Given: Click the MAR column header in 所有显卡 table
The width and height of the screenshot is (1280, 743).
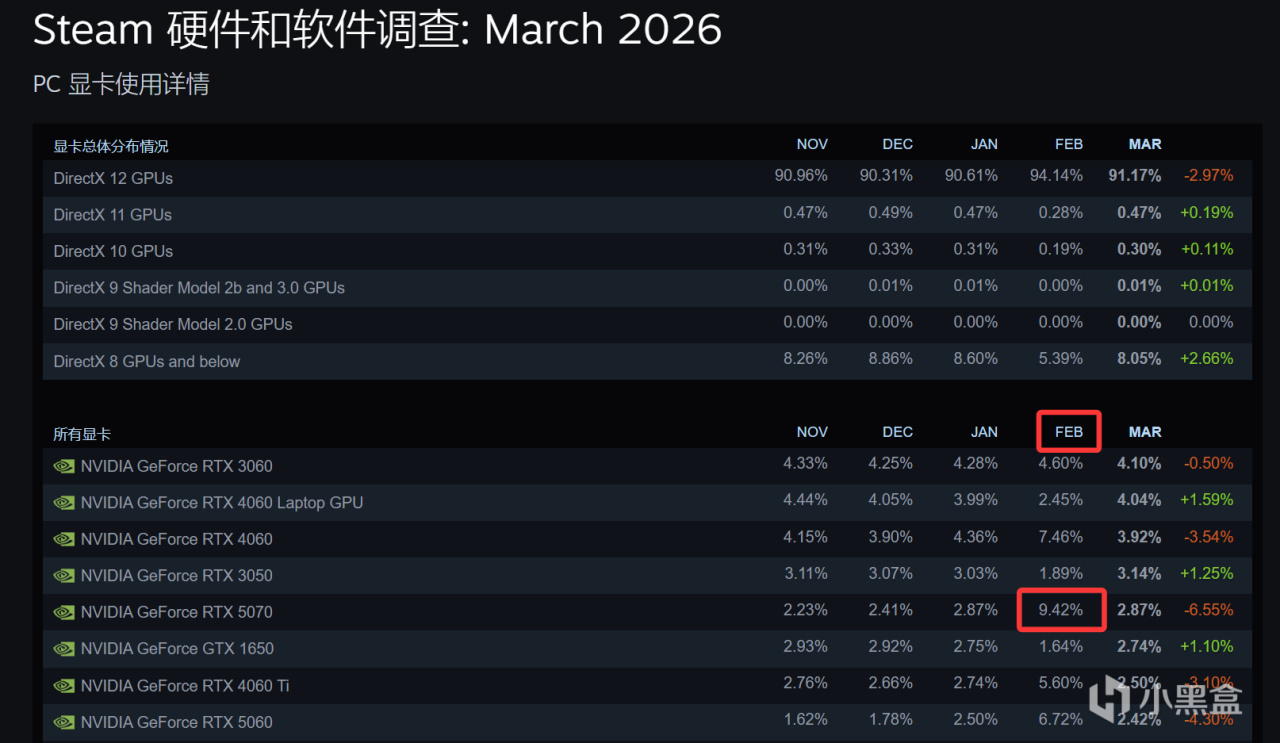Looking at the screenshot, I should pyautogui.click(x=1145, y=432).
